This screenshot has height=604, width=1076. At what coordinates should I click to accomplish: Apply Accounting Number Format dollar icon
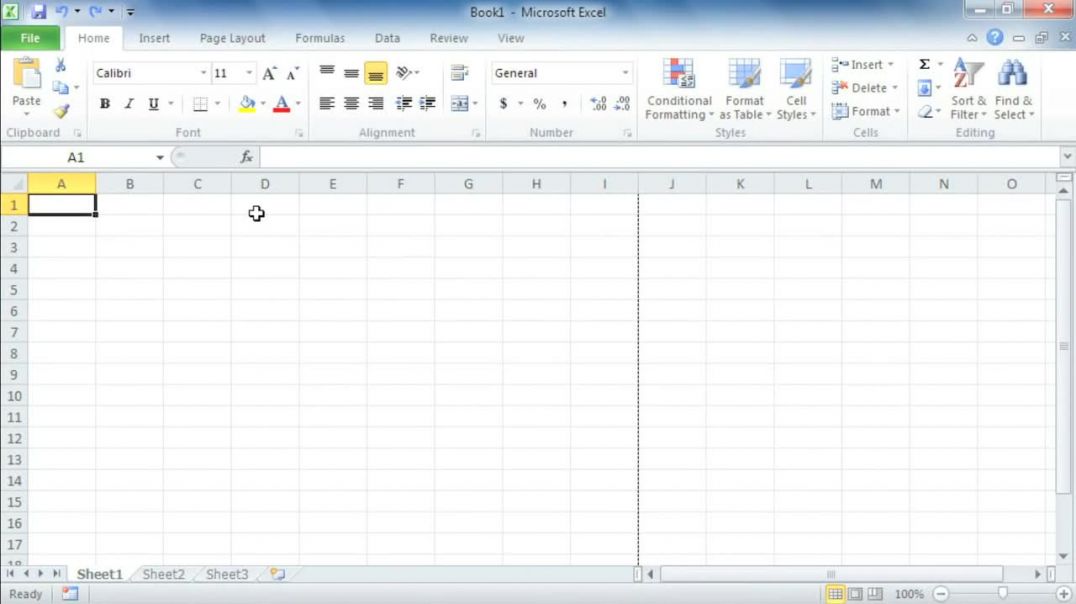tap(503, 104)
